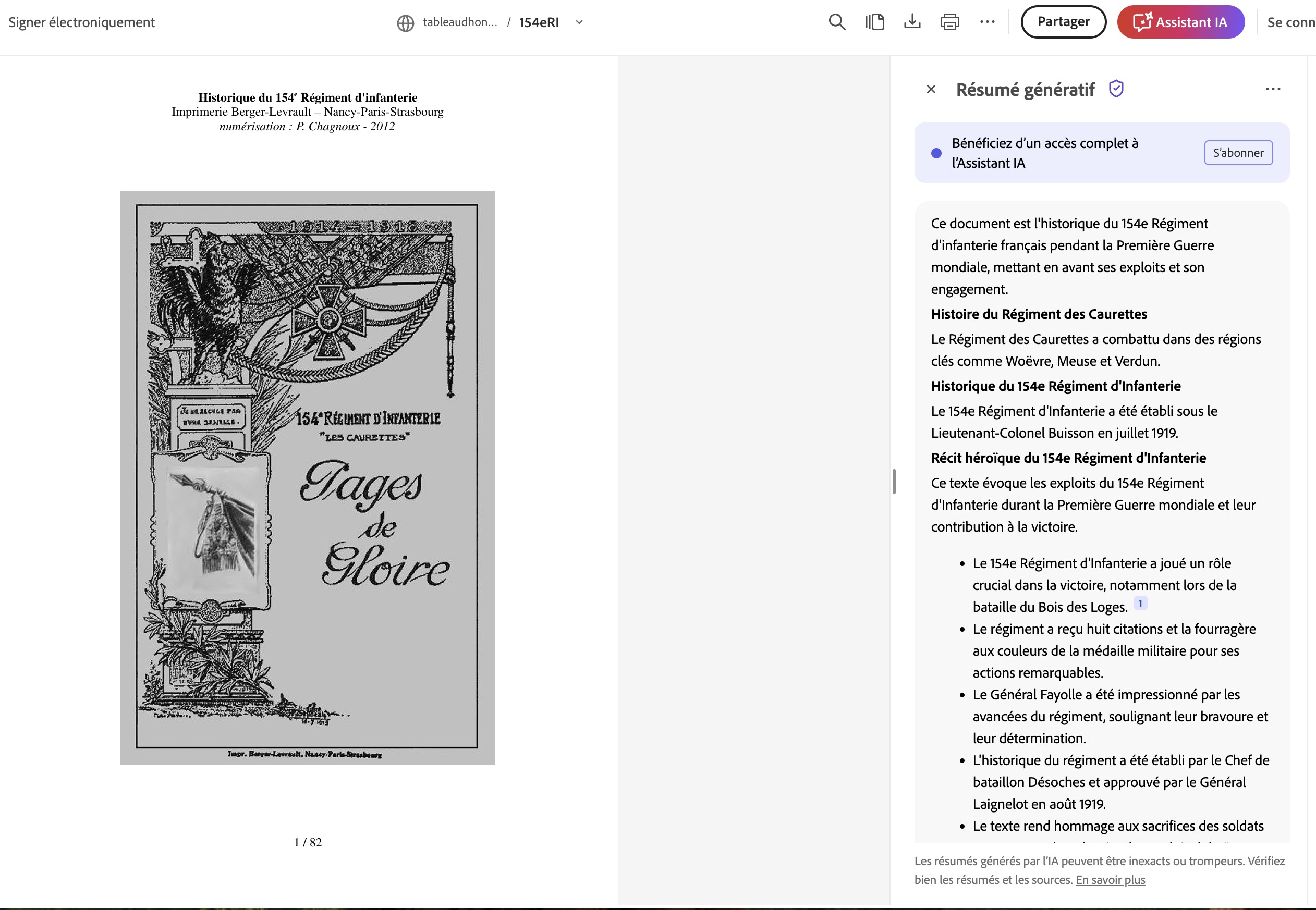Click the print icon
1316x910 pixels.
point(950,22)
